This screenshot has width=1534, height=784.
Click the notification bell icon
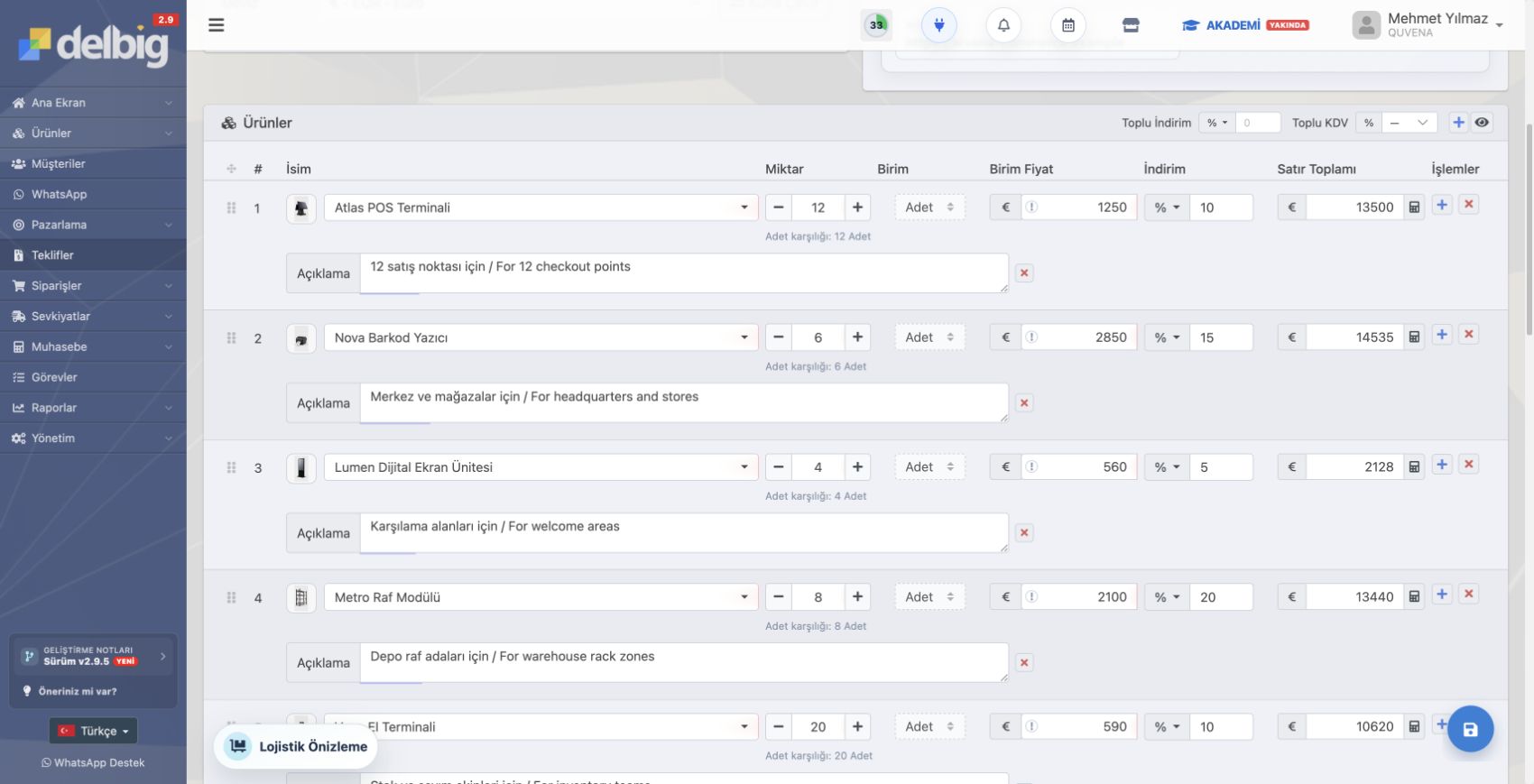[1003, 25]
